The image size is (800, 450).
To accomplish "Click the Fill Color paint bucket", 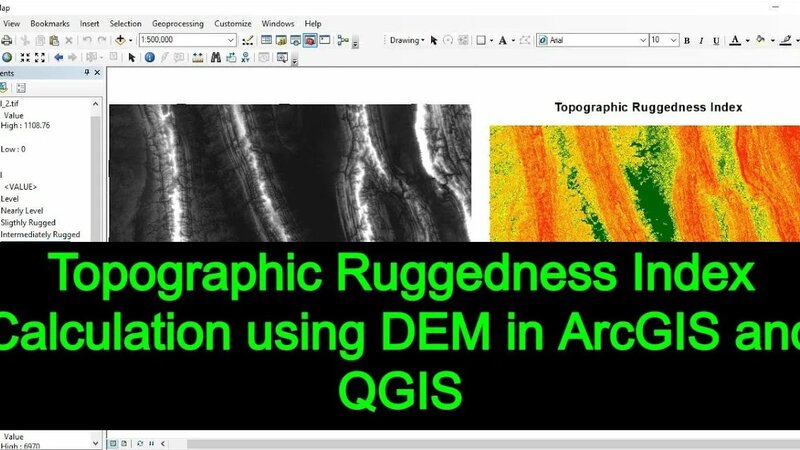I will (x=761, y=39).
